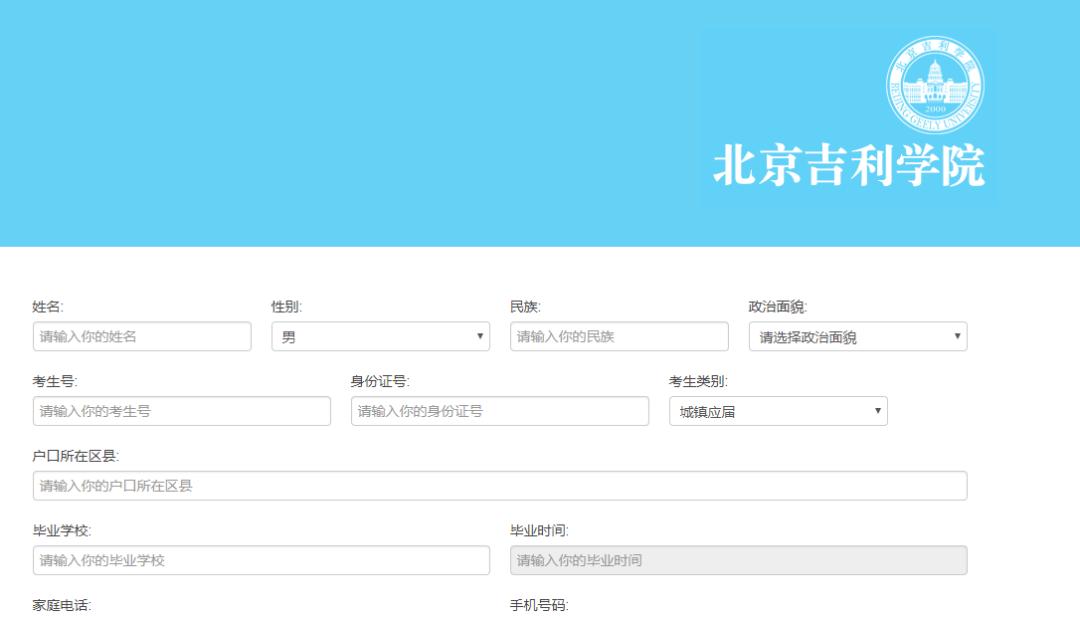1080x618 pixels.
Task: Click the 北京吉利学院 title text
Action: (849, 165)
